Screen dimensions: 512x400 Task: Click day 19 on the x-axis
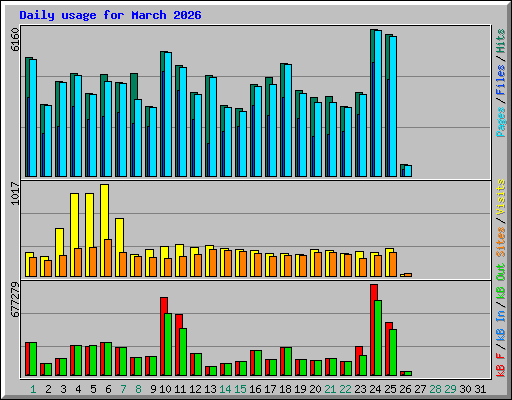click(300, 389)
